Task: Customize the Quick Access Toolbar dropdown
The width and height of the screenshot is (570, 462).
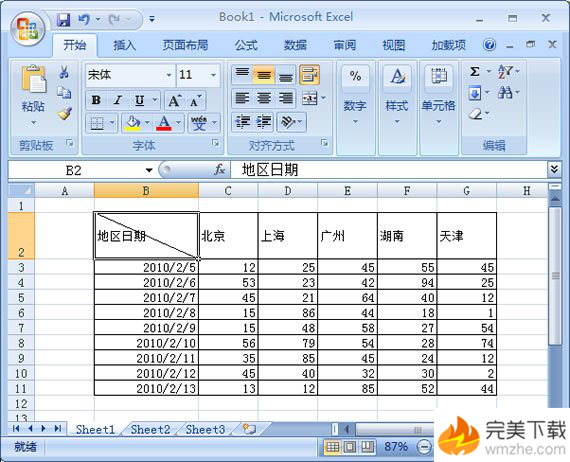Action: point(152,19)
